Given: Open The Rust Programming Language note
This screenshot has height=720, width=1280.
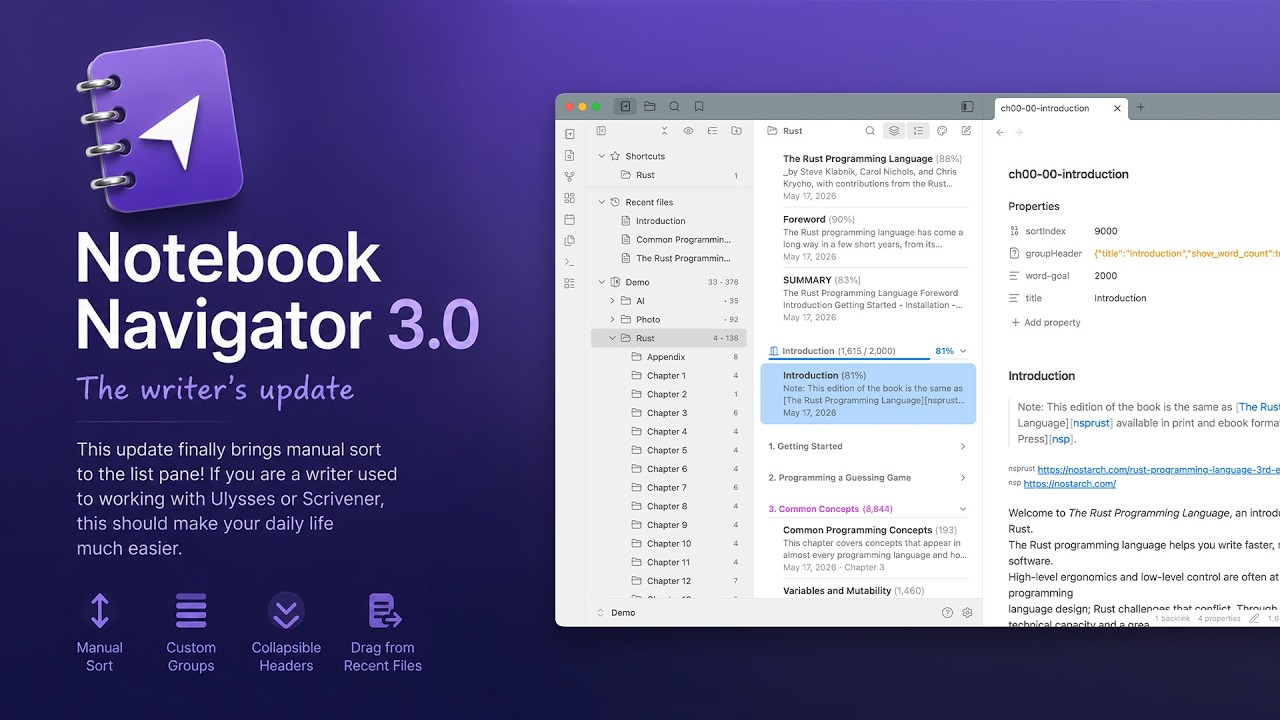Looking at the screenshot, I should point(868,177).
